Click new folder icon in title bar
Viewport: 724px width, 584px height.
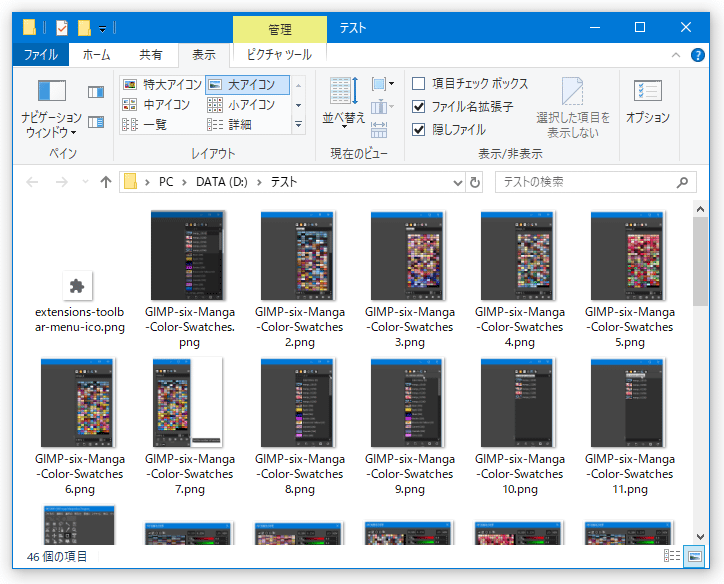coord(84,28)
